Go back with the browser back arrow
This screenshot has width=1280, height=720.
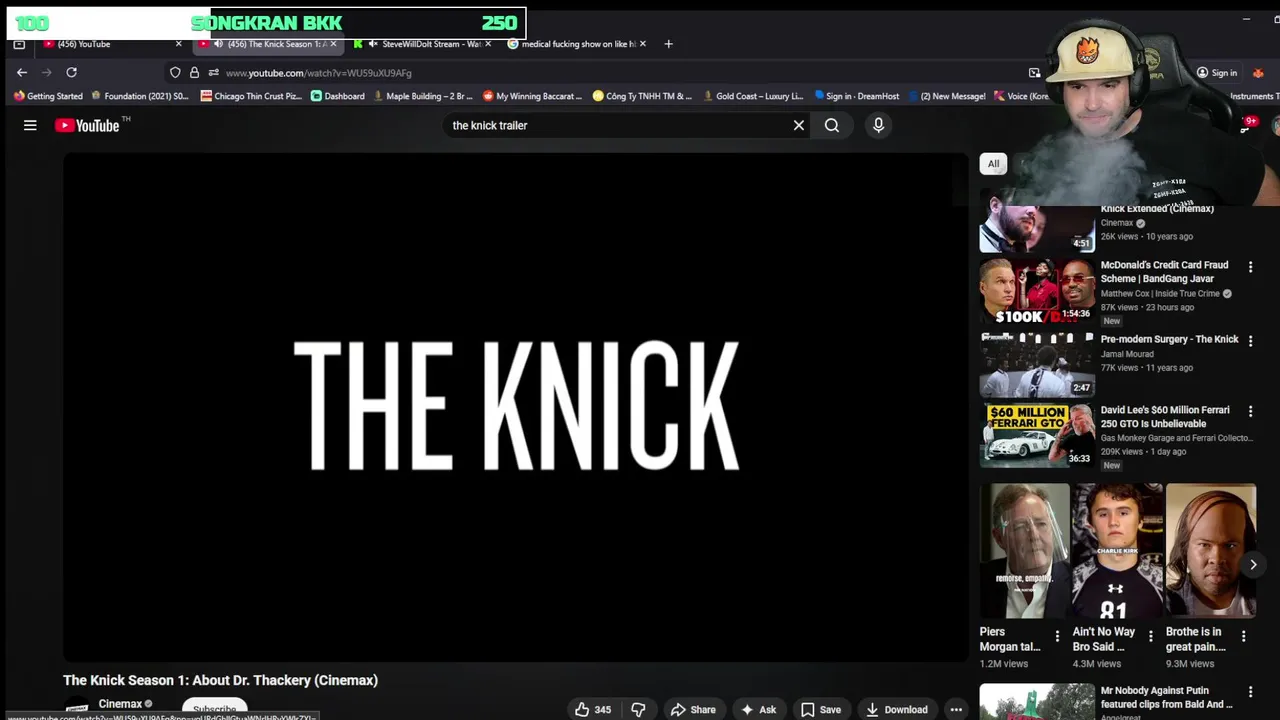(x=22, y=72)
